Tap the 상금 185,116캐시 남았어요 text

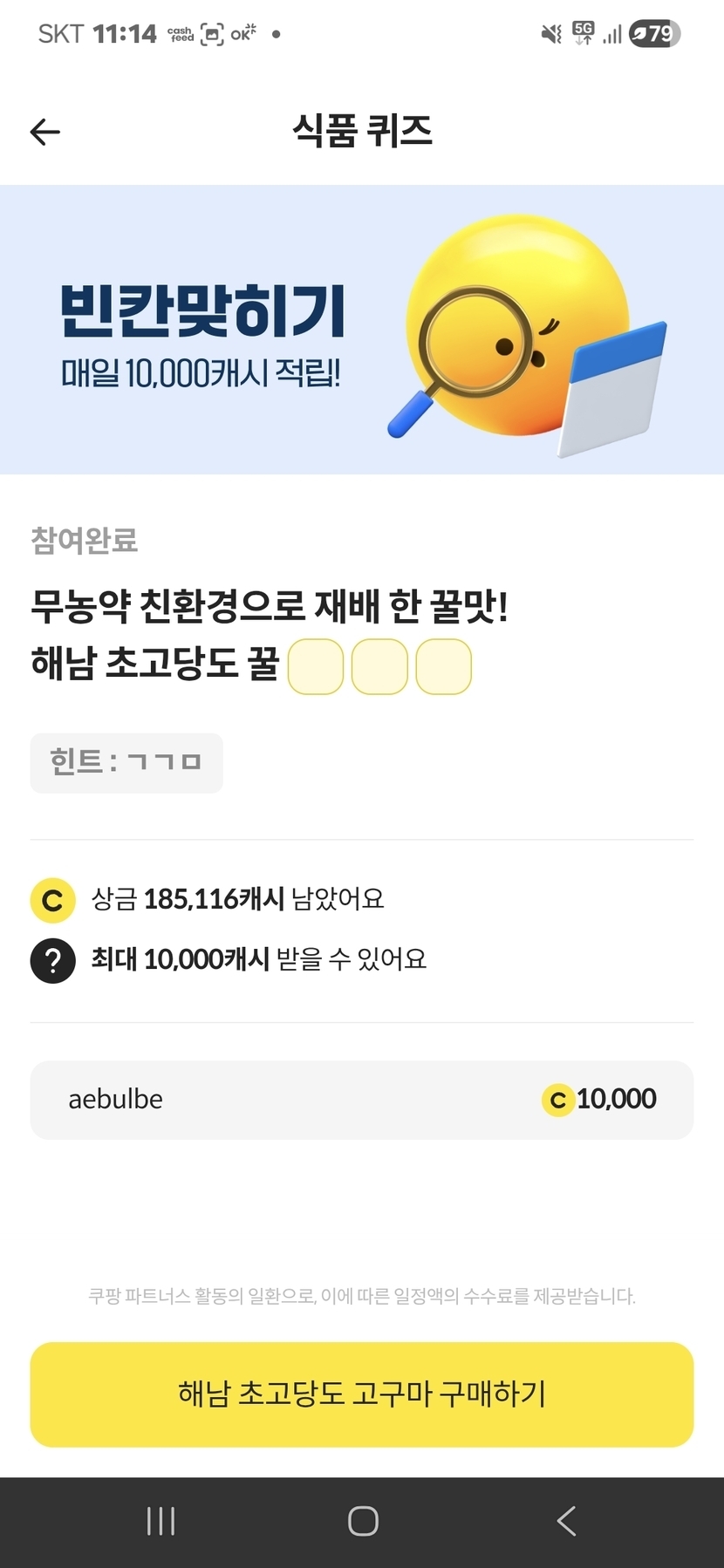[237, 898]
